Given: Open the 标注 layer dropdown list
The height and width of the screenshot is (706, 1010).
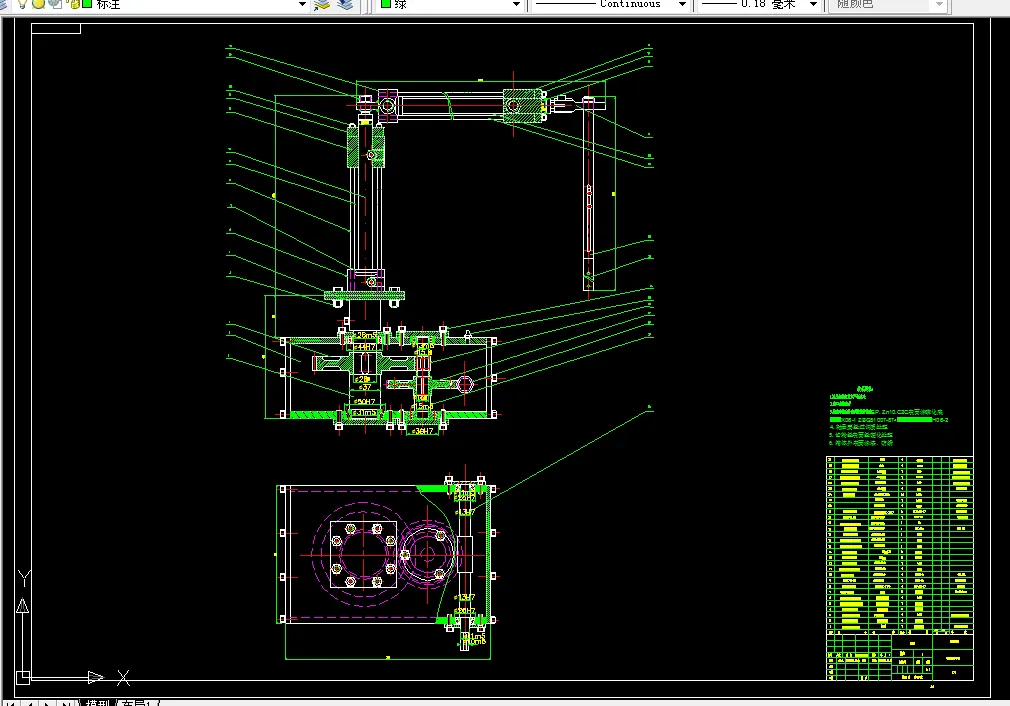Looking at the screenshot, I should (x=302, y=4).
